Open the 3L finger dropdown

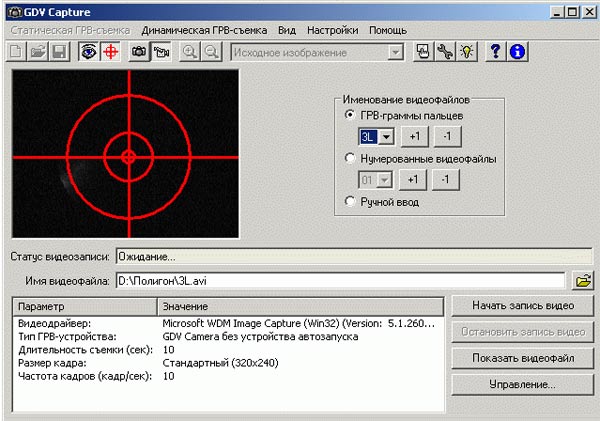386,137
